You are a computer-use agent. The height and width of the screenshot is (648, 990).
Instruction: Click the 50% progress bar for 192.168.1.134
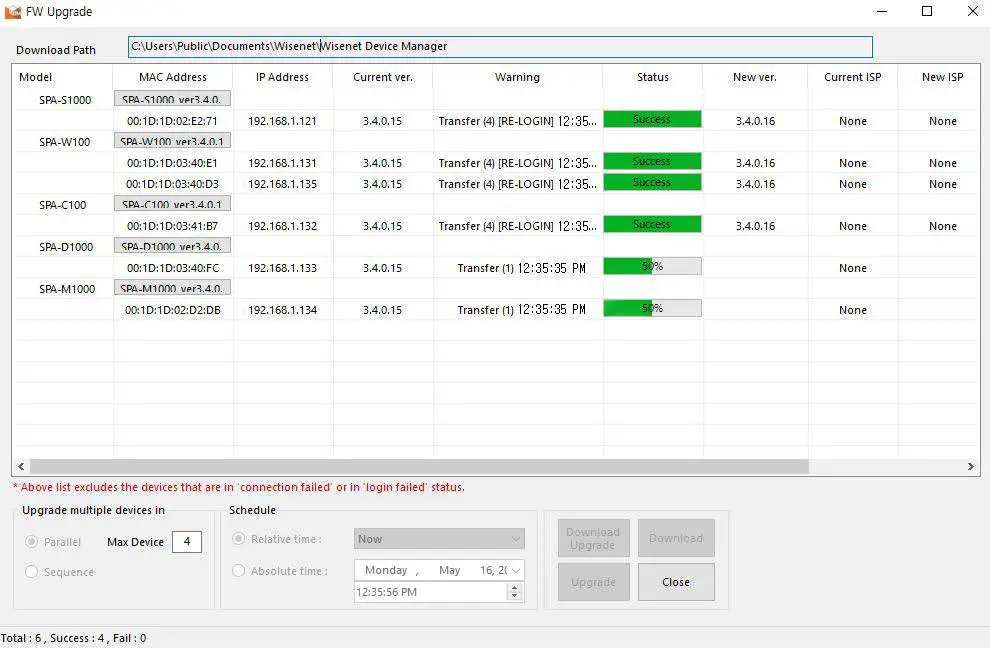pos(652,308)
